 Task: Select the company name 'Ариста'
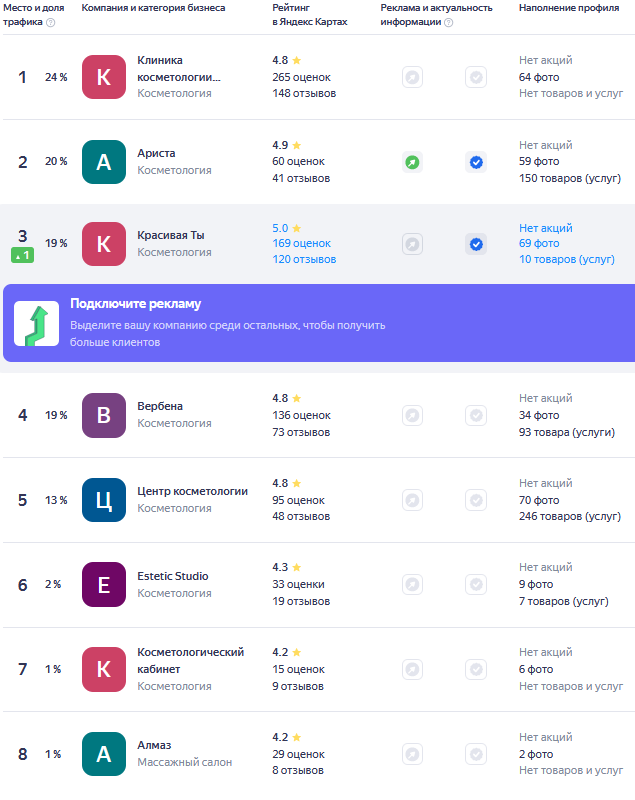tap(156, 153)
